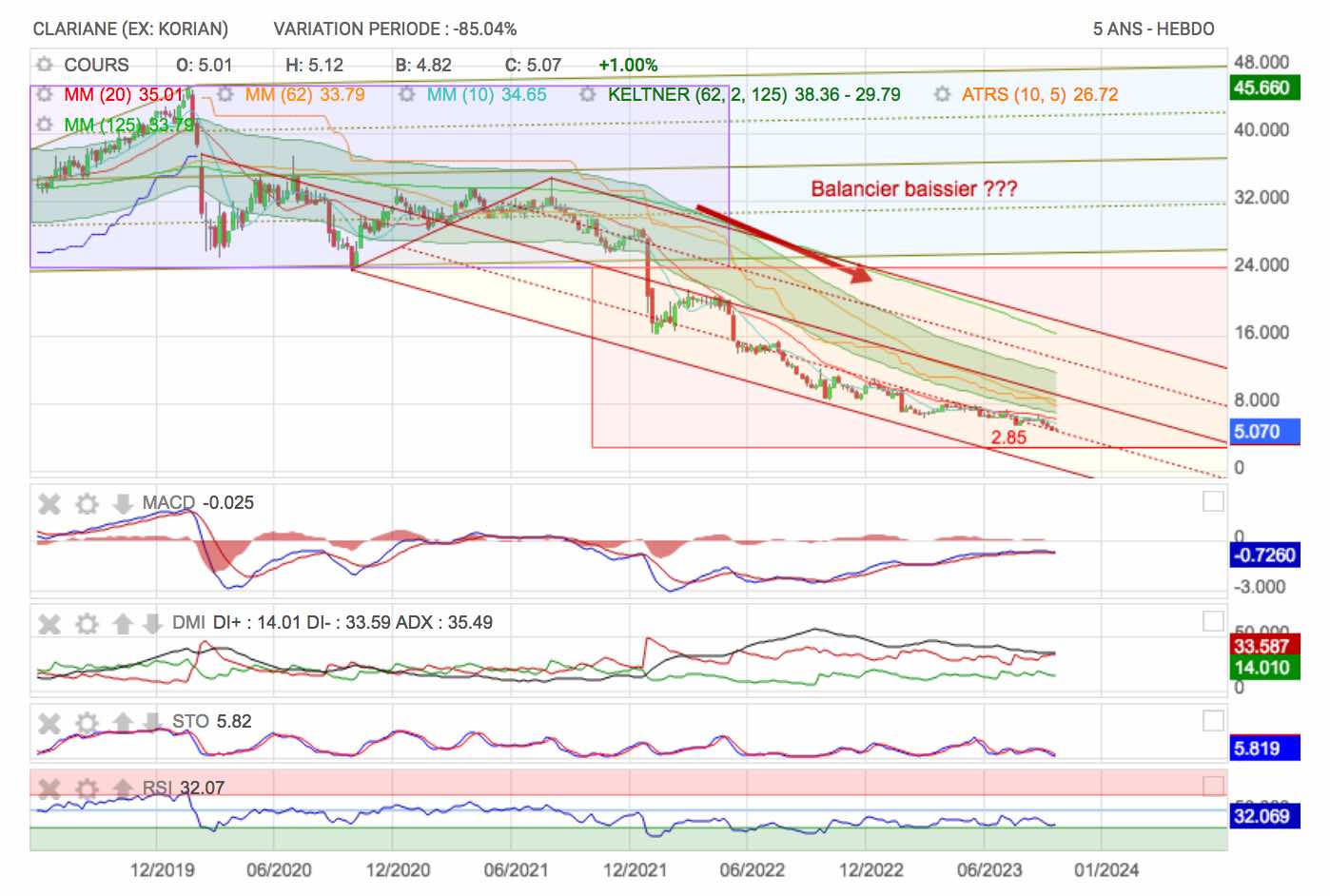Click the MM (20) 35.01 label
The image size is (1330, 896).
click(124, 94)
